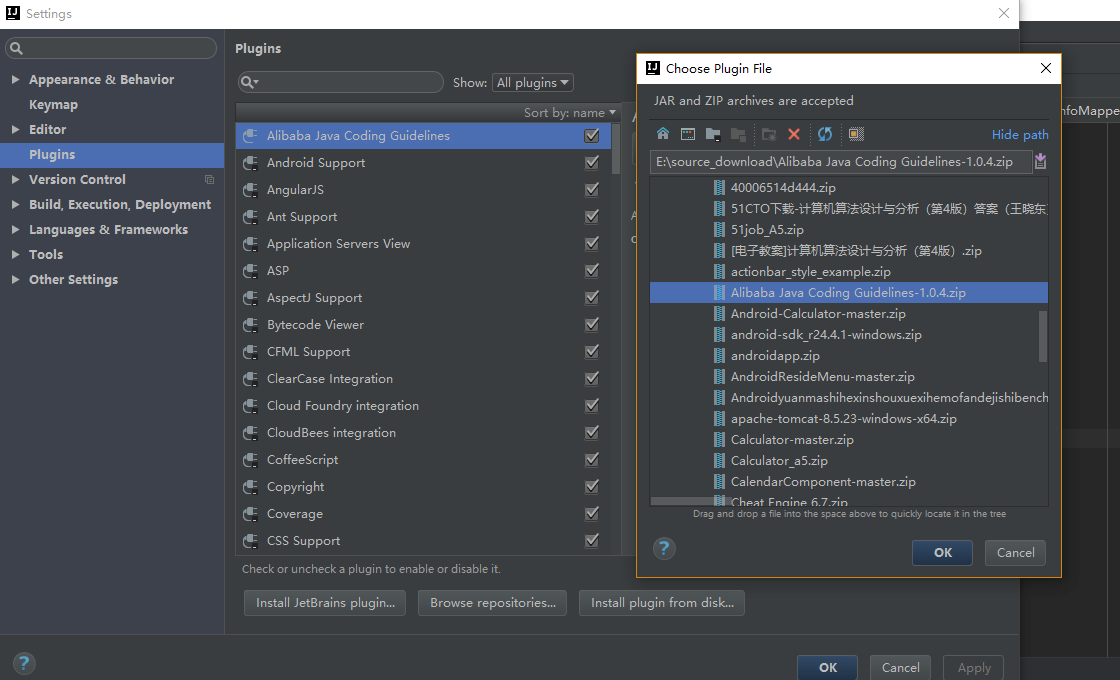Click the zip icon of 51job_A5.zip
This screenshot has width=1120, height=680.
tap(719, 230)
